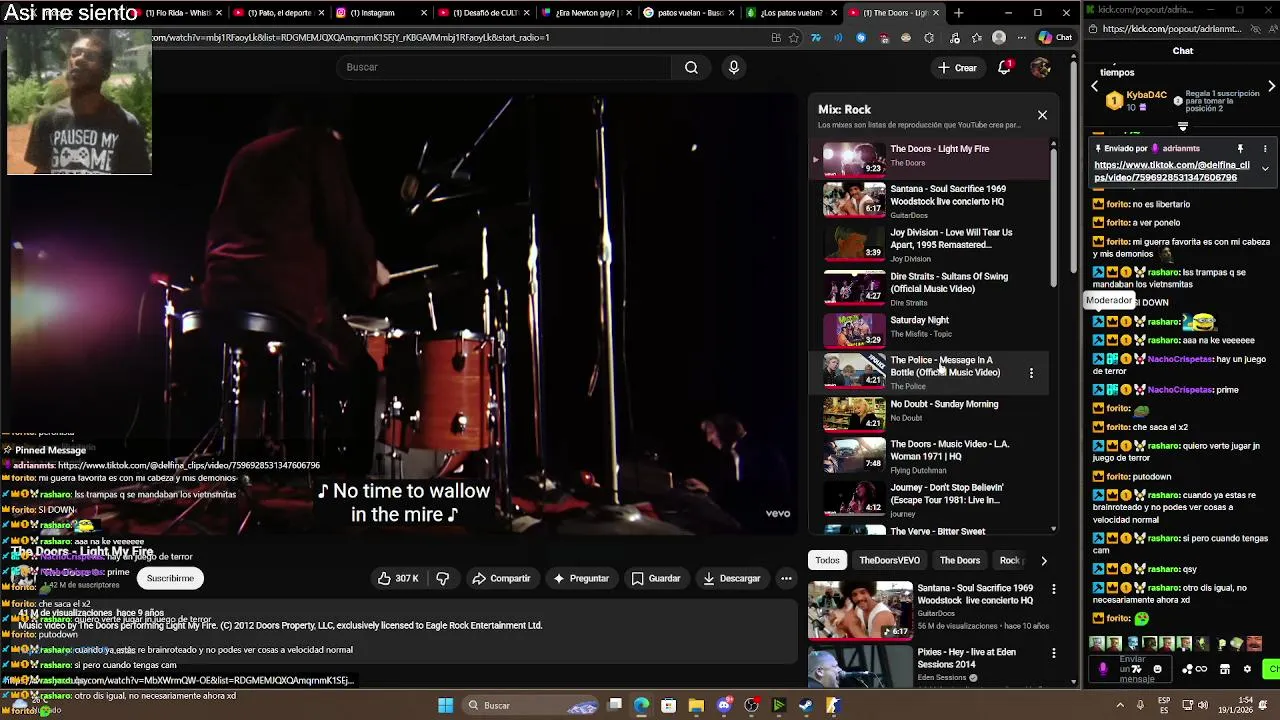Open OBS Studio from taskbar
The width and height of the screenshot is (1280, 720).
[x=751, y=705]
